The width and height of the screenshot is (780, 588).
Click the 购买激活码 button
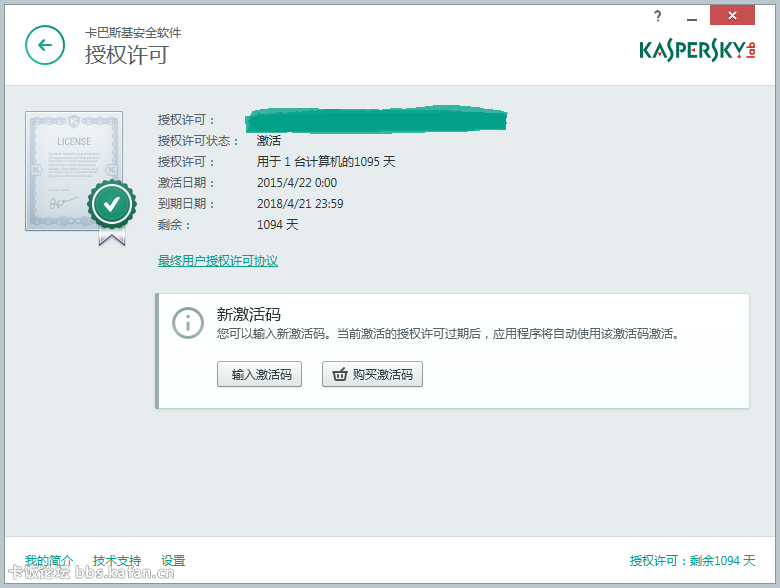click(372, 374)
